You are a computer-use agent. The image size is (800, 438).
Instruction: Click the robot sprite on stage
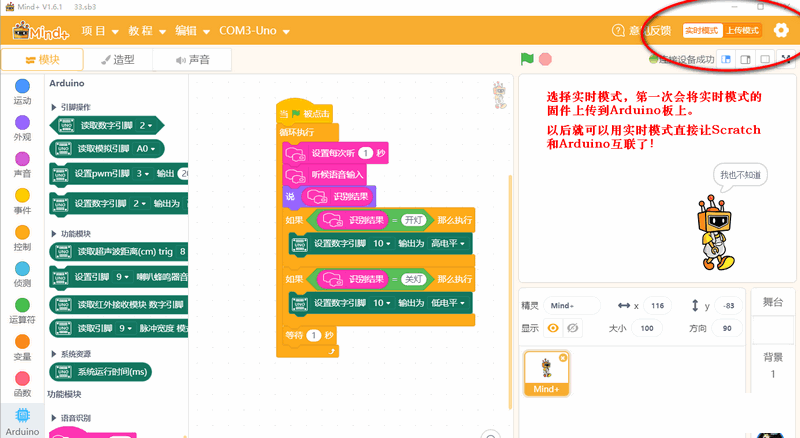[x=717, y=233]
